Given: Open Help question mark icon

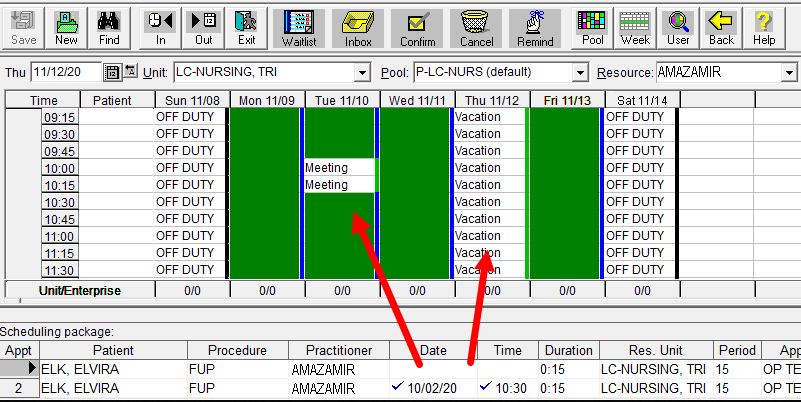Looking at the screenshot, I should click(764, 28).
